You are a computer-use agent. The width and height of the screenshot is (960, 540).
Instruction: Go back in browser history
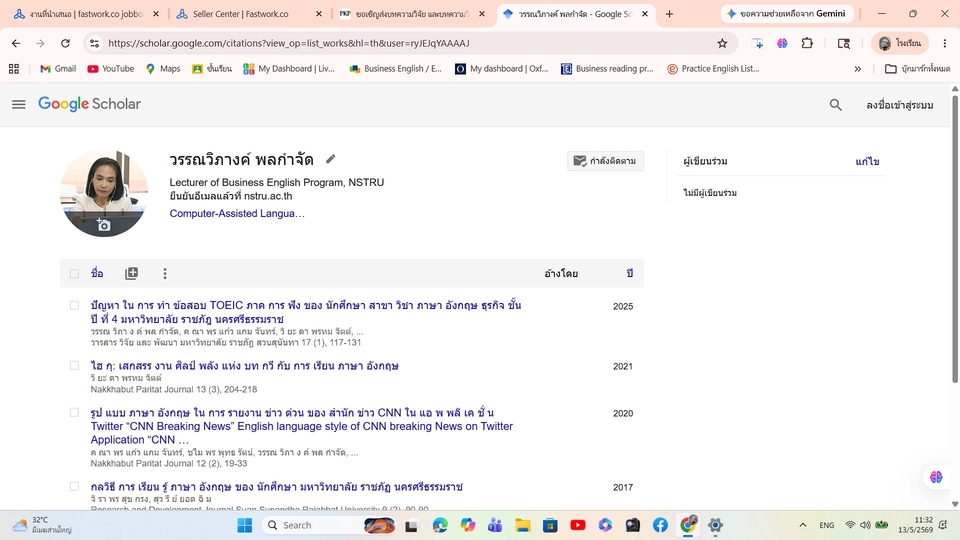click(x=16, y=43)
